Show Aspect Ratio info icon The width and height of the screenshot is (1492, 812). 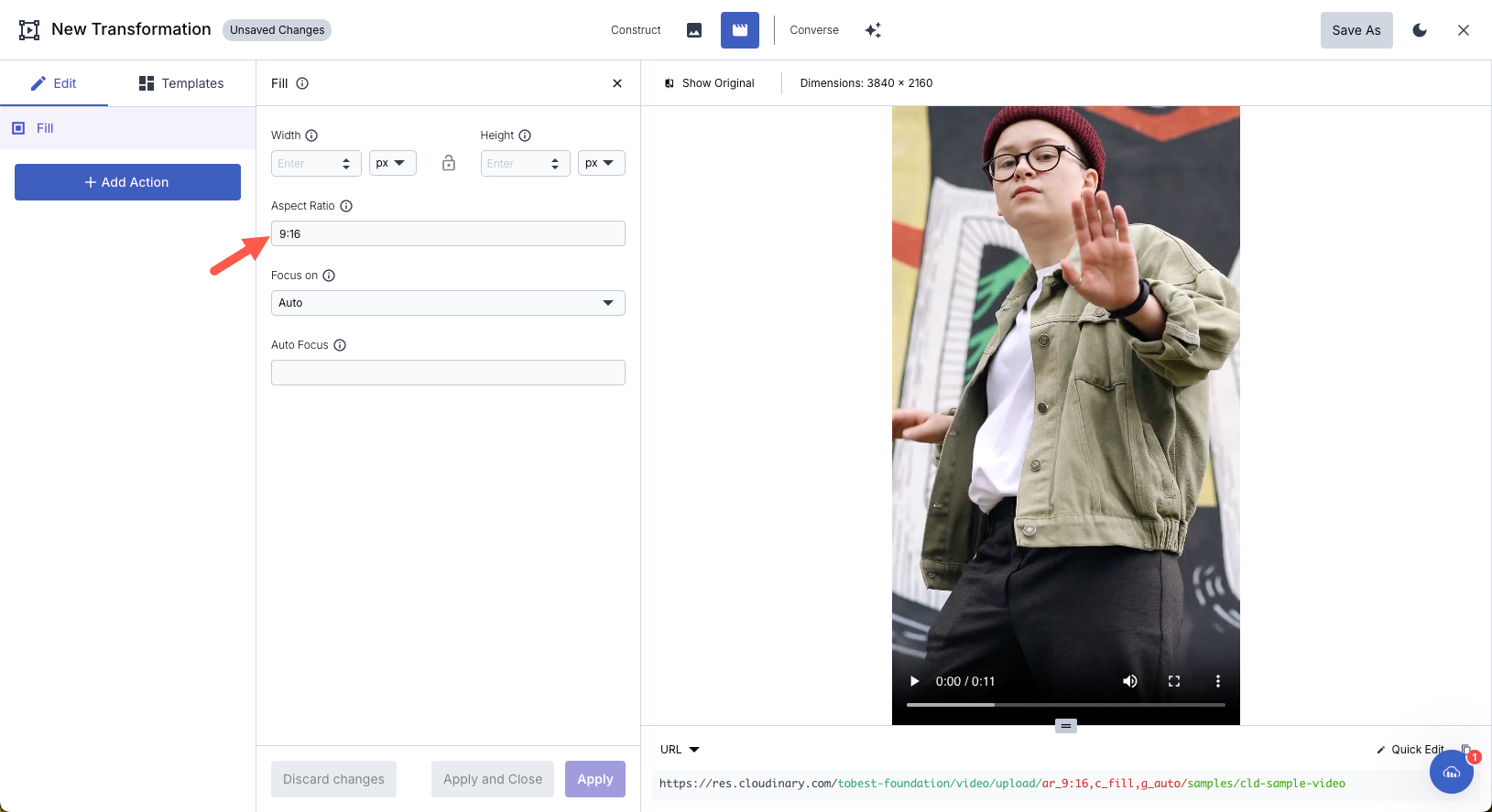[x=346, y=206]
